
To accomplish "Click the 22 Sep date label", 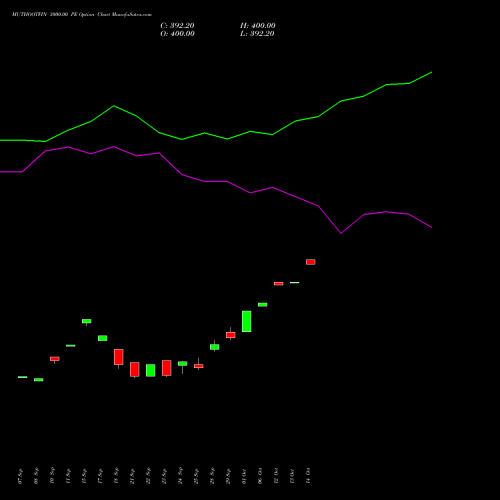I will point(149,476).
